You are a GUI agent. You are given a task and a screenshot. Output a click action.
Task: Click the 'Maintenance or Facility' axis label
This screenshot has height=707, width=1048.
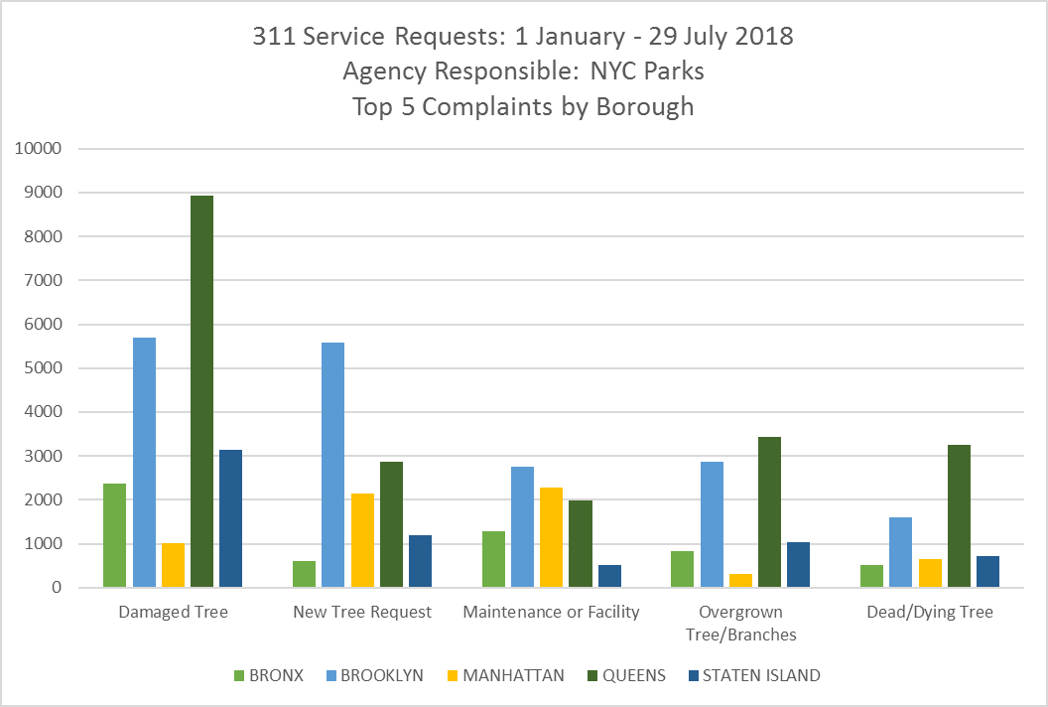[551, 612]
